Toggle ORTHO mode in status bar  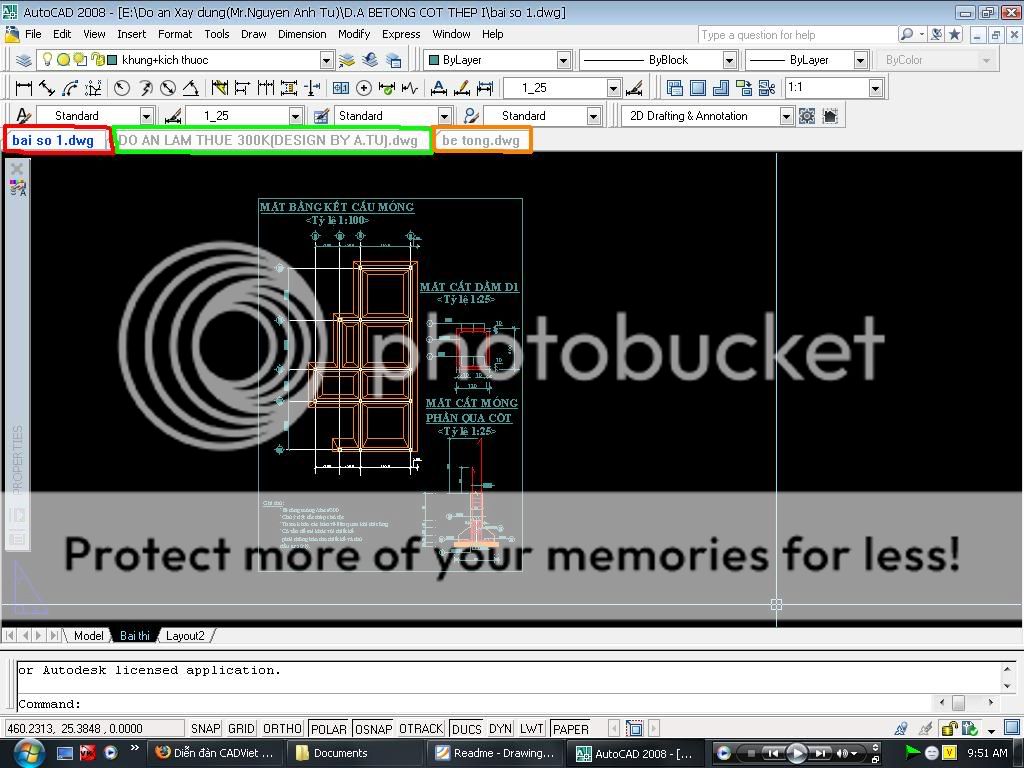(282, 728)
